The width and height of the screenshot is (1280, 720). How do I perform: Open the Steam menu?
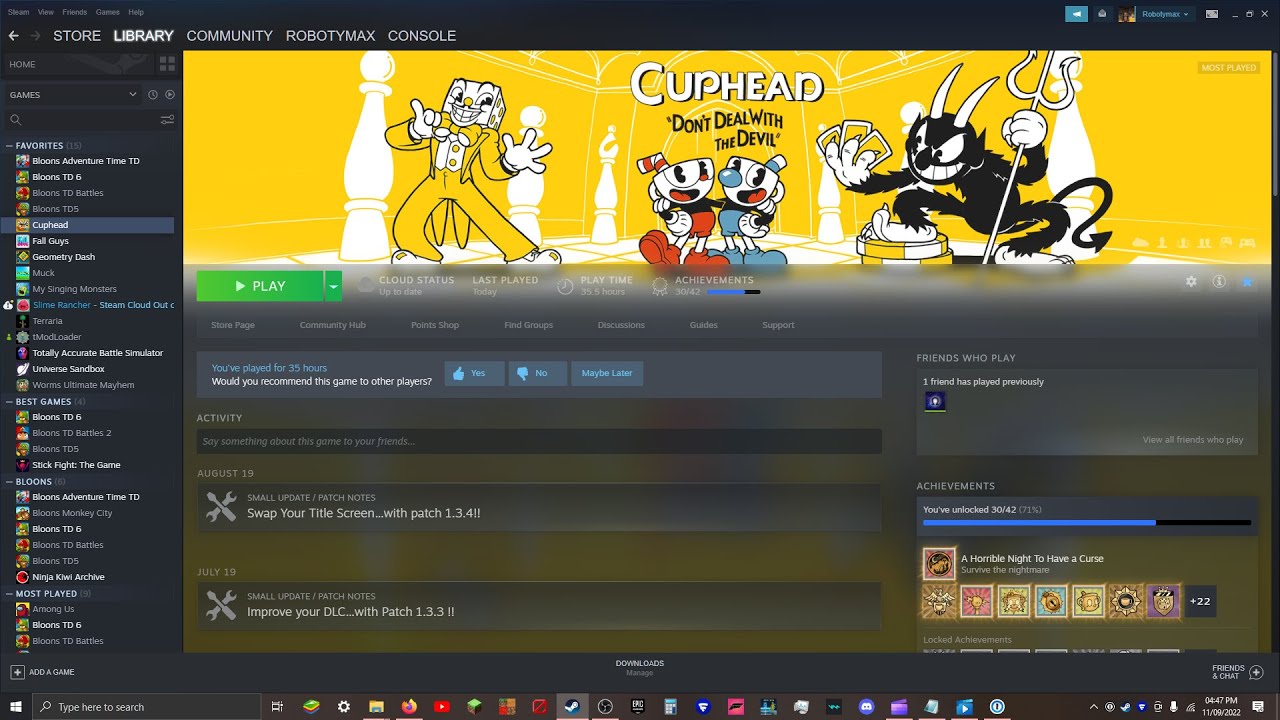pos(18,12)
